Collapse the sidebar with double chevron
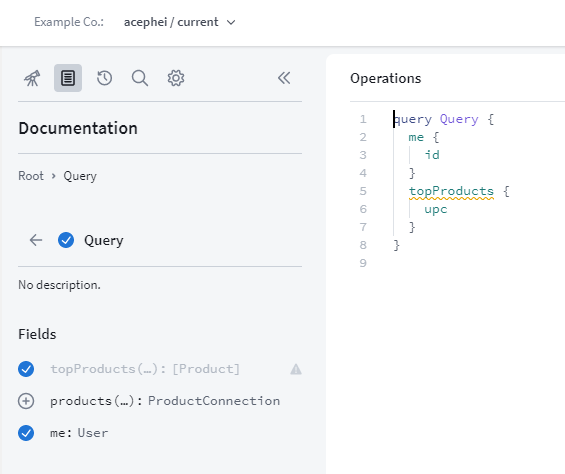Image resolution: width=565 pixels, height=474 pixels. tap(284, 78)
